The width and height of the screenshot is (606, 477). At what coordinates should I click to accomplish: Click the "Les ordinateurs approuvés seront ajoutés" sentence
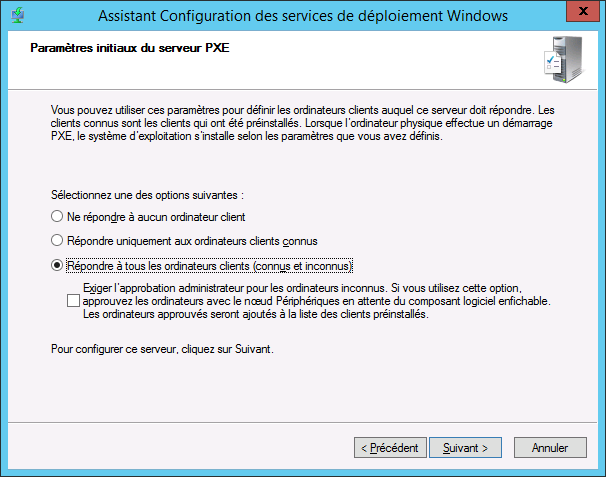coord(255,314)
